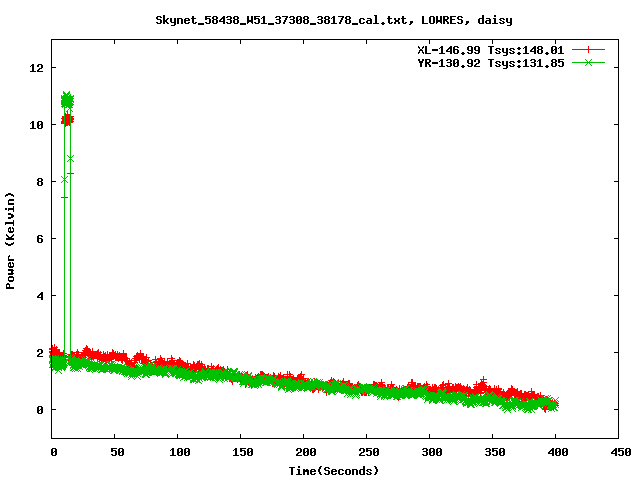Click the x-axis tick label 200
The height and width of the screenshot is (480, 640).
[306, 452]
